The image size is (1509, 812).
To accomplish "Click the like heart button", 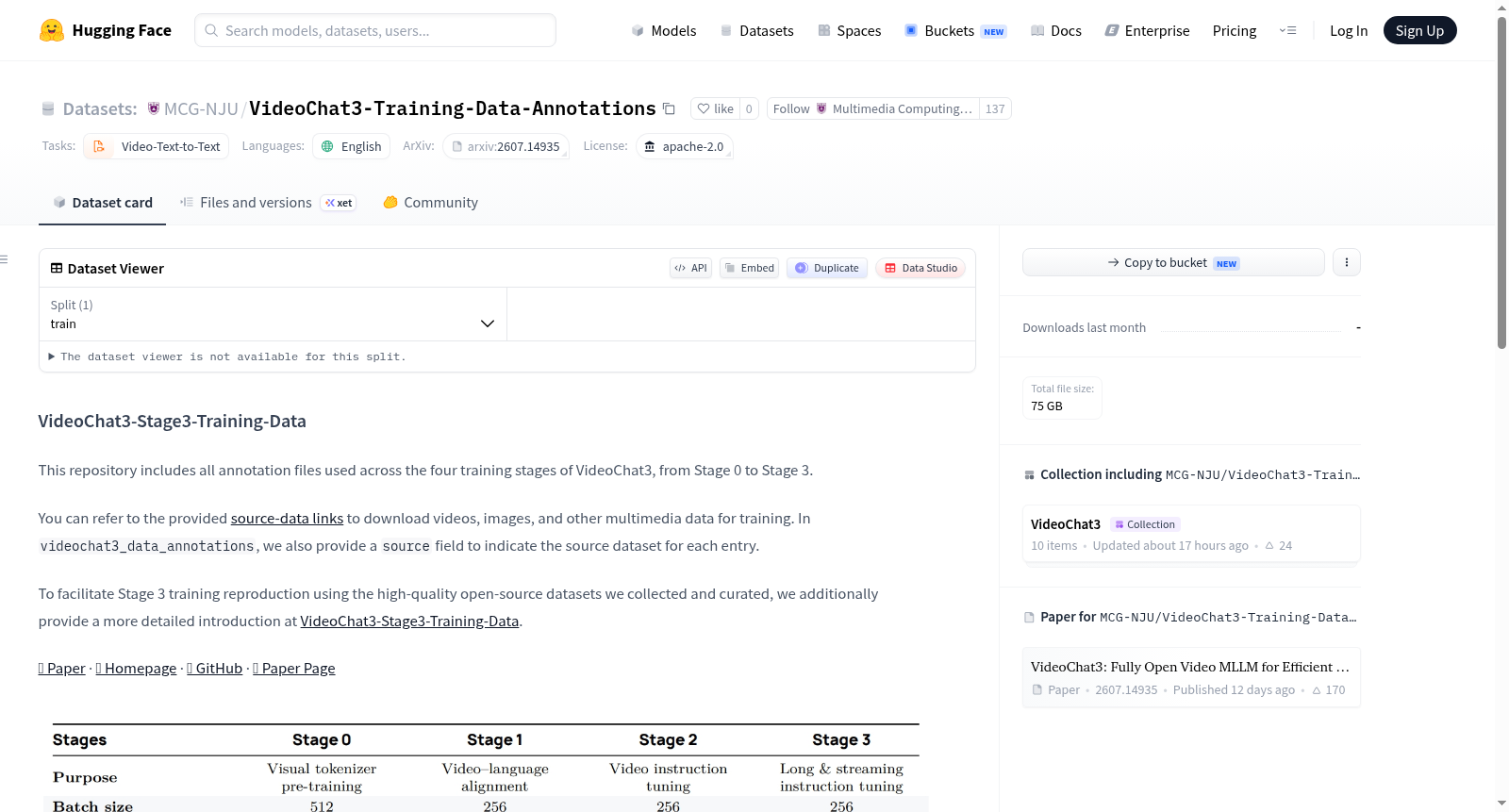I will tap(715, 108).
